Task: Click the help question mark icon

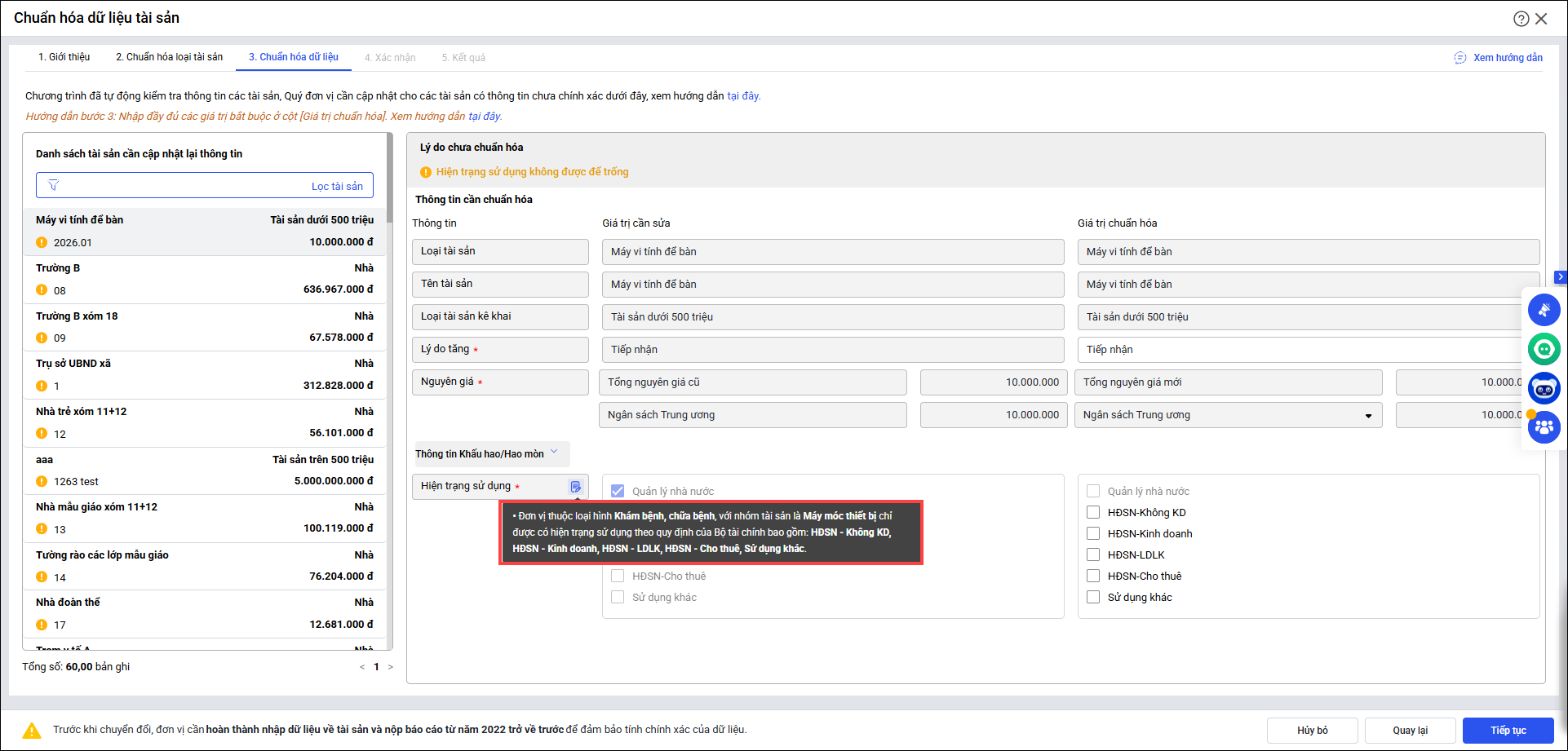Action: (x=1521, y=19)
